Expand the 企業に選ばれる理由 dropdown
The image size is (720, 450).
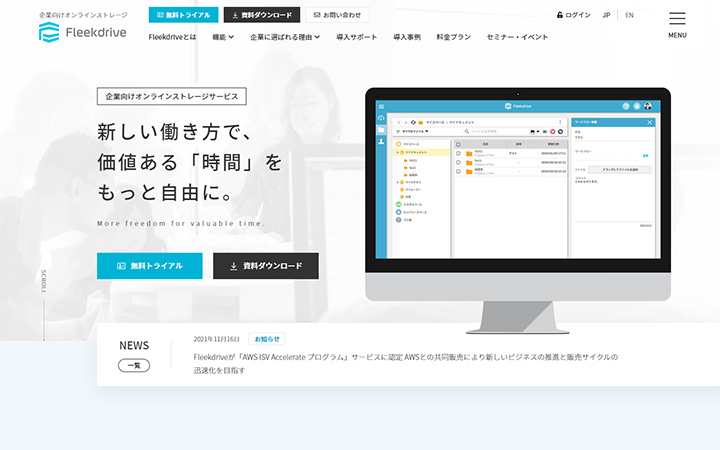point(285,37)
